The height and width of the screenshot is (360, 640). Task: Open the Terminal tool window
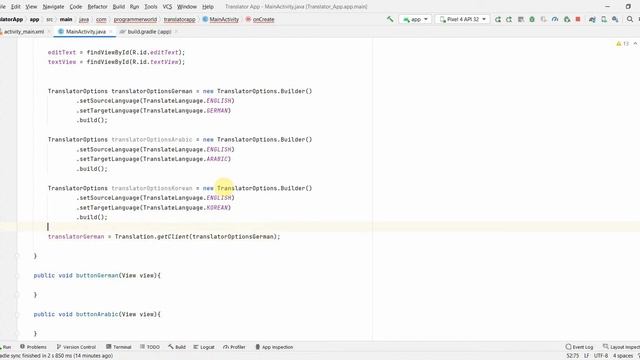point(119,347)
